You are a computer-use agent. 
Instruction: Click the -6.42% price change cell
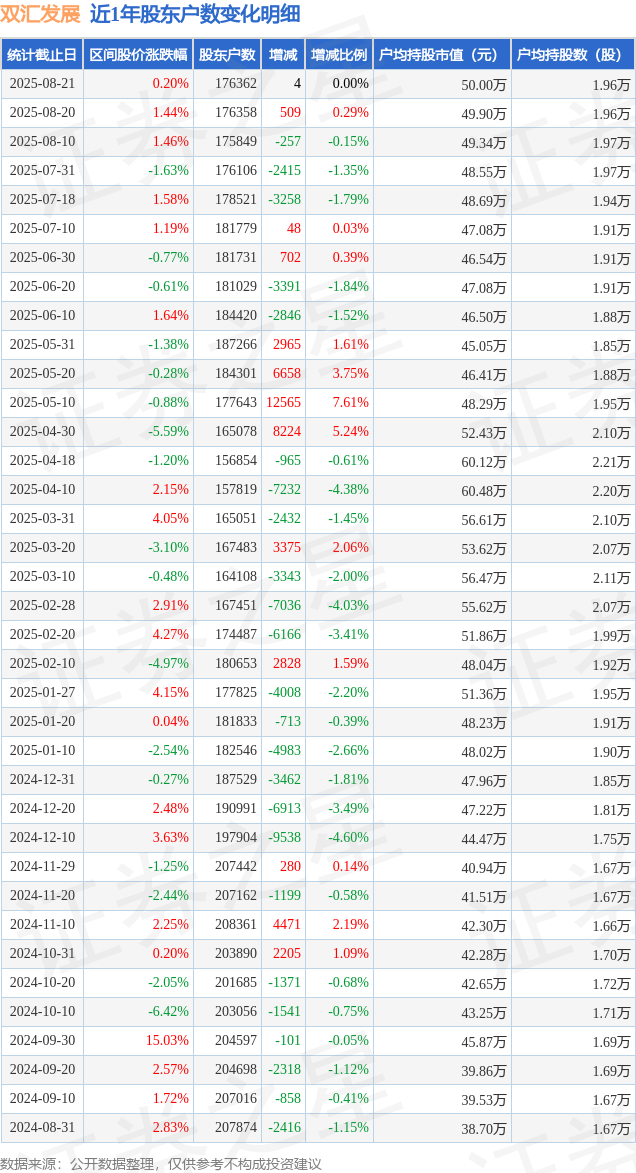(168, 1012)
